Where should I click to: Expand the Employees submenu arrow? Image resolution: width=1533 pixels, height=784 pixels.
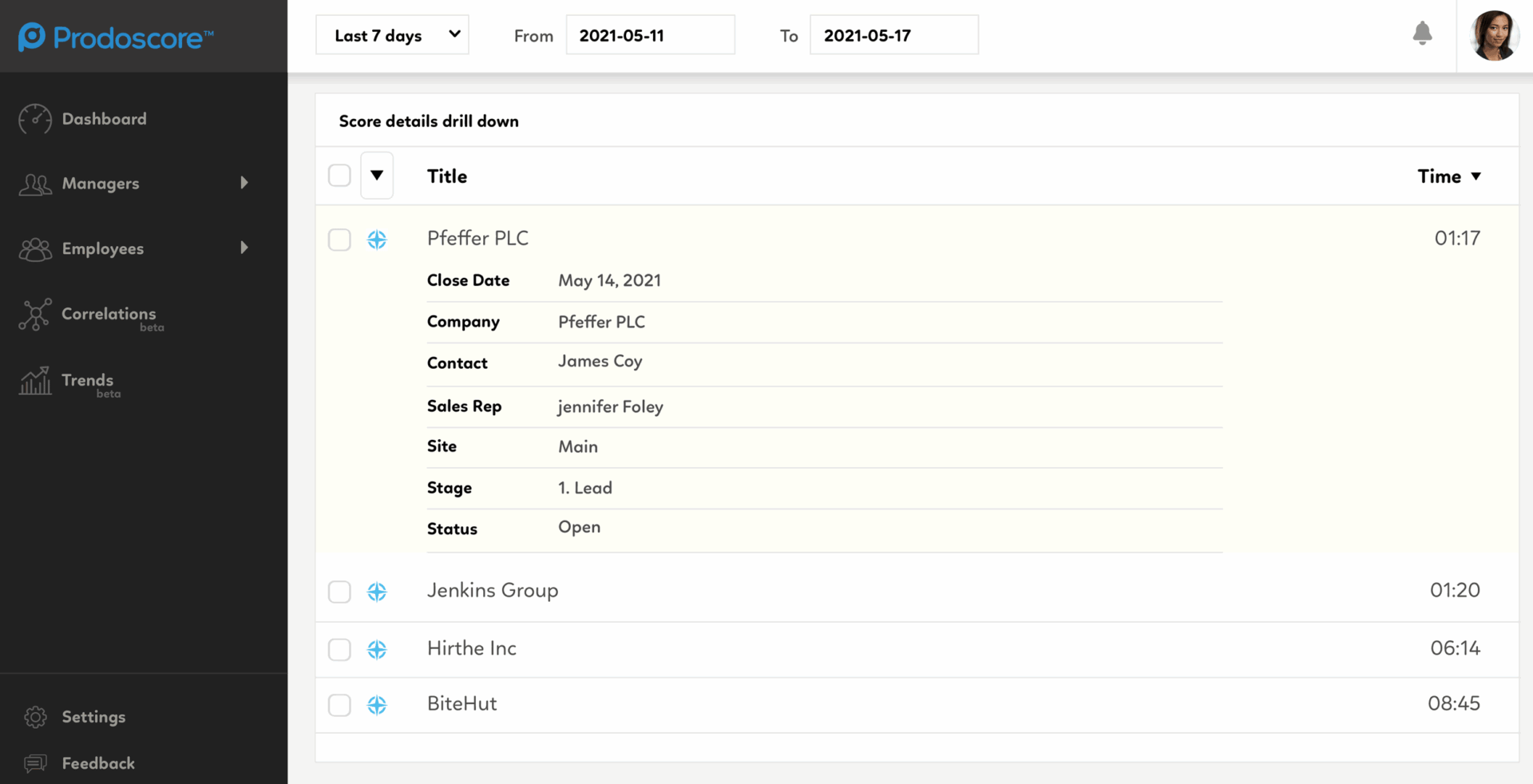(x=244, y=247)
